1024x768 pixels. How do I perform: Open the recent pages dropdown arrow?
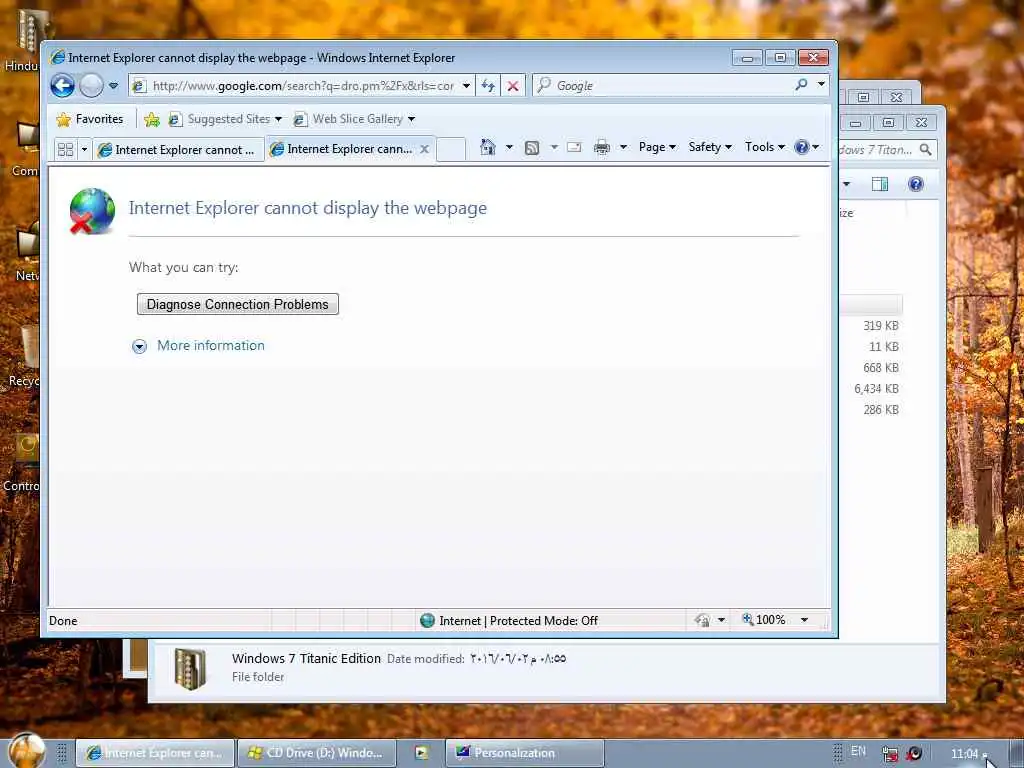coord(114,86)
